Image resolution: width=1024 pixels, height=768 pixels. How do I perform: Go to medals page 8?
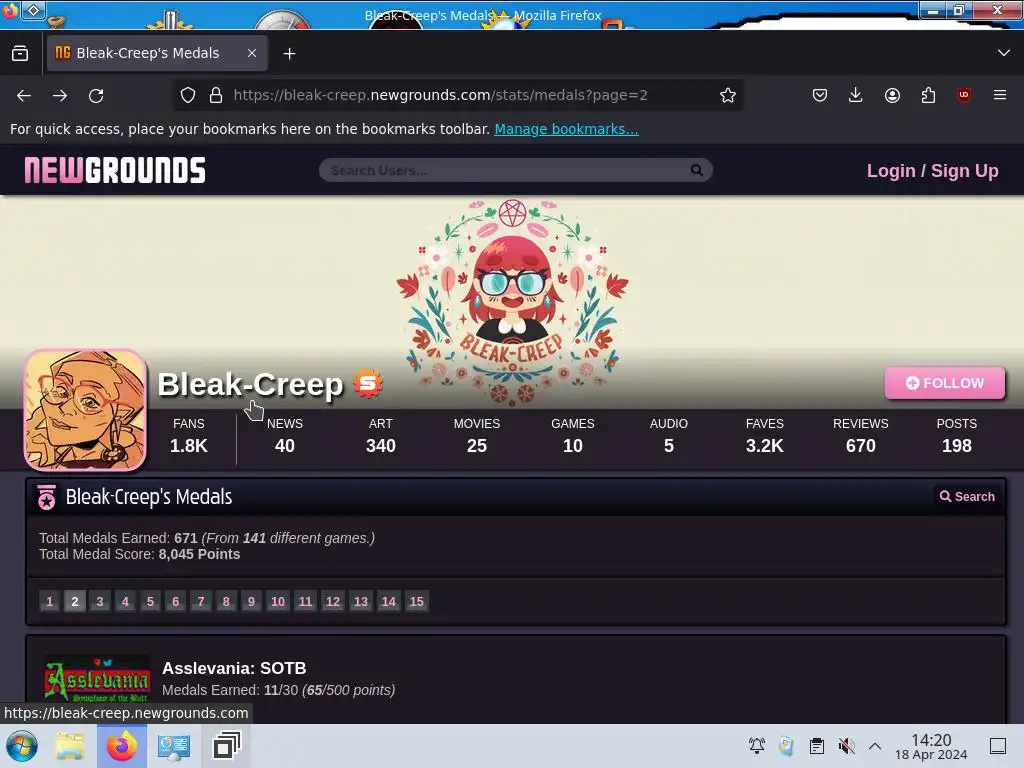(x=226, y=601)
